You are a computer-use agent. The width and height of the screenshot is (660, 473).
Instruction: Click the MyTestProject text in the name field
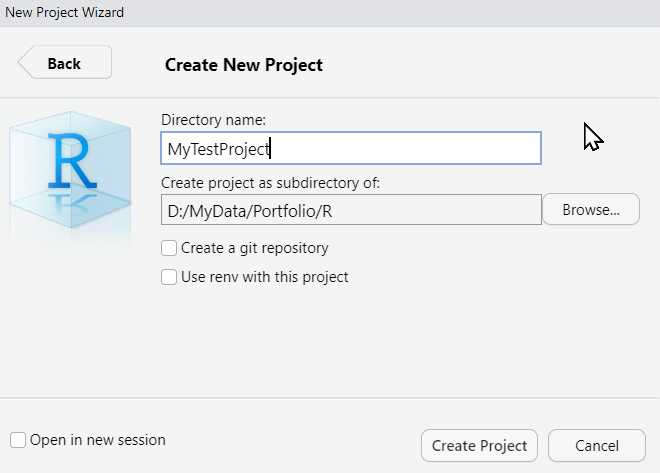click(x=218, y=149)
